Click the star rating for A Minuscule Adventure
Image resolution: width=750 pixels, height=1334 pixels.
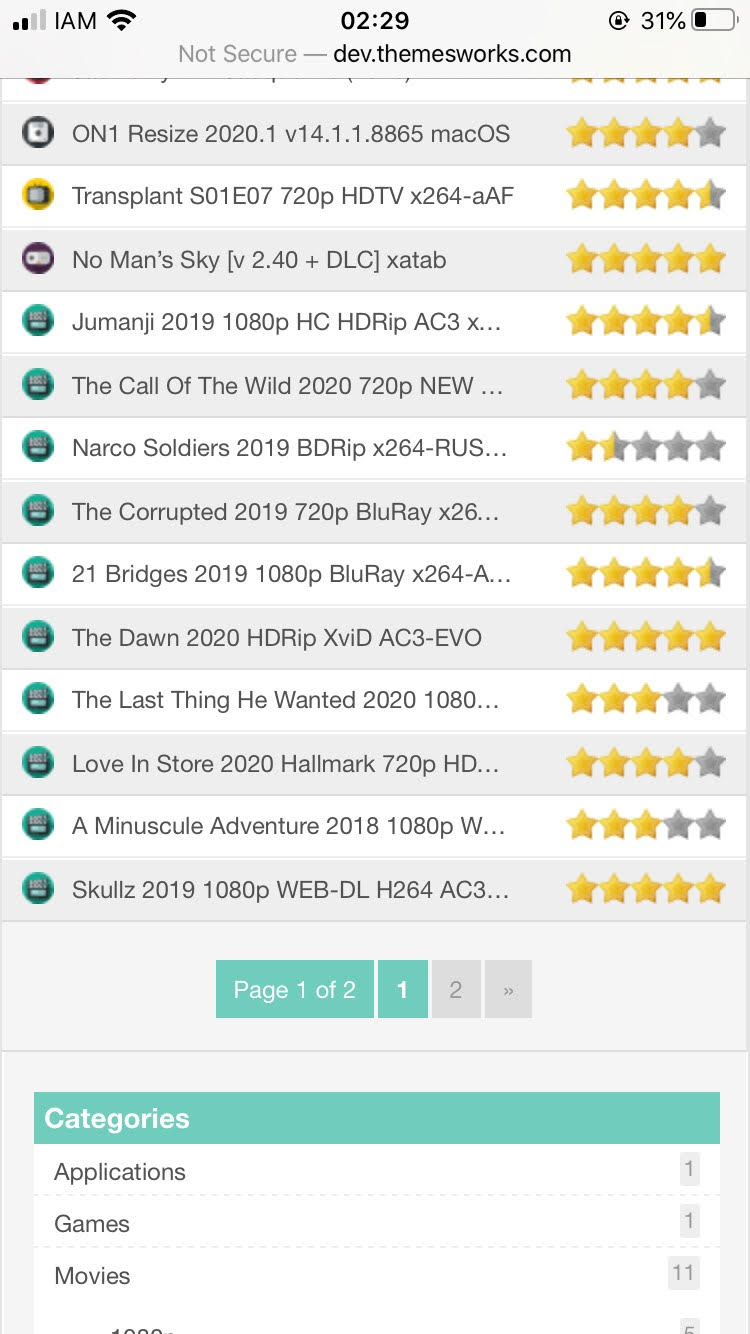coord(645,826)
